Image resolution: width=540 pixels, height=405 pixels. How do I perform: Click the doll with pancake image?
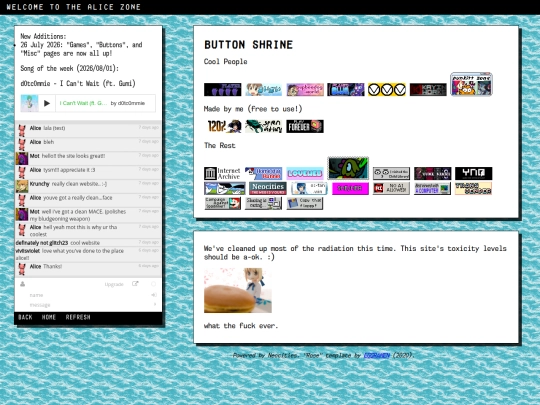pos(238,290)
